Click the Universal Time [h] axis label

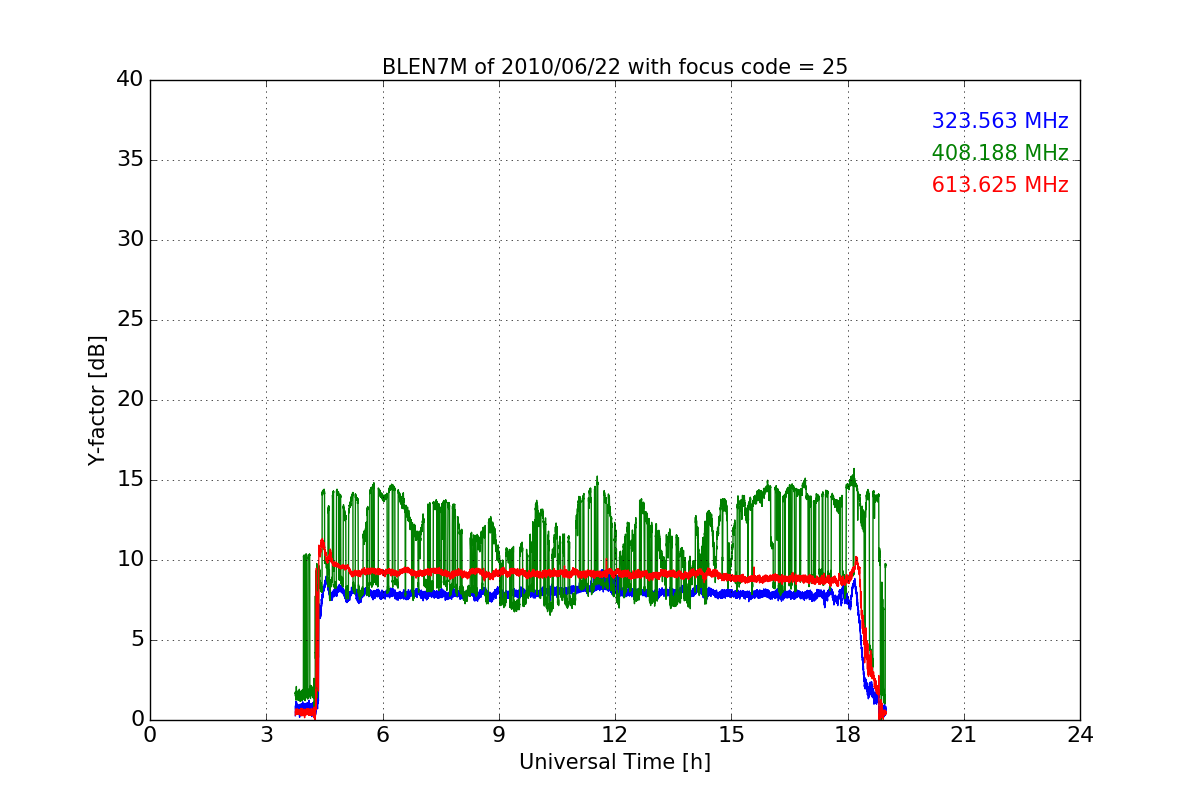[614, 762]
